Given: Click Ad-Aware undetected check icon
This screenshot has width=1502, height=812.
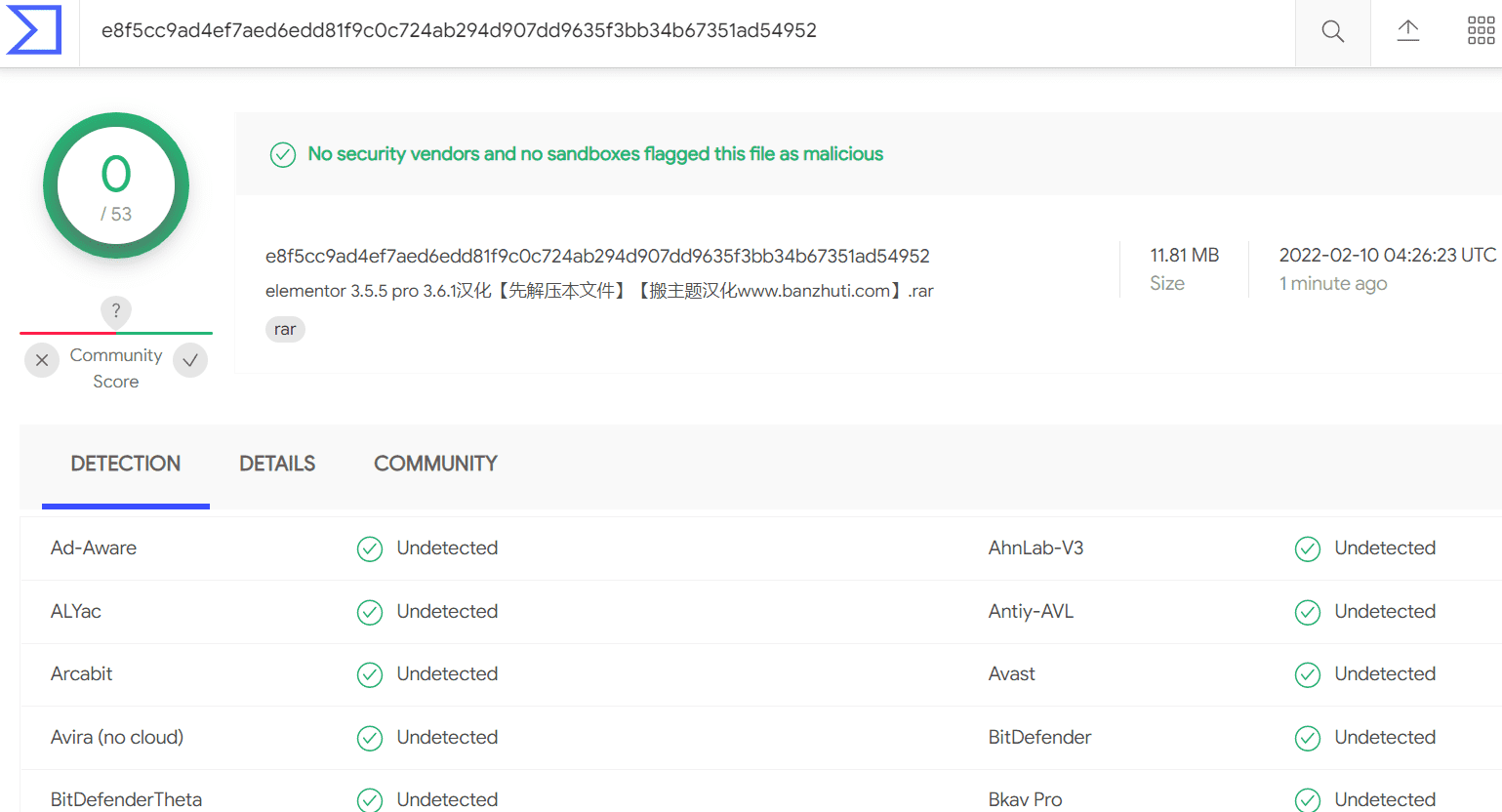Looking at the screenshot, I should pos(370,549).
